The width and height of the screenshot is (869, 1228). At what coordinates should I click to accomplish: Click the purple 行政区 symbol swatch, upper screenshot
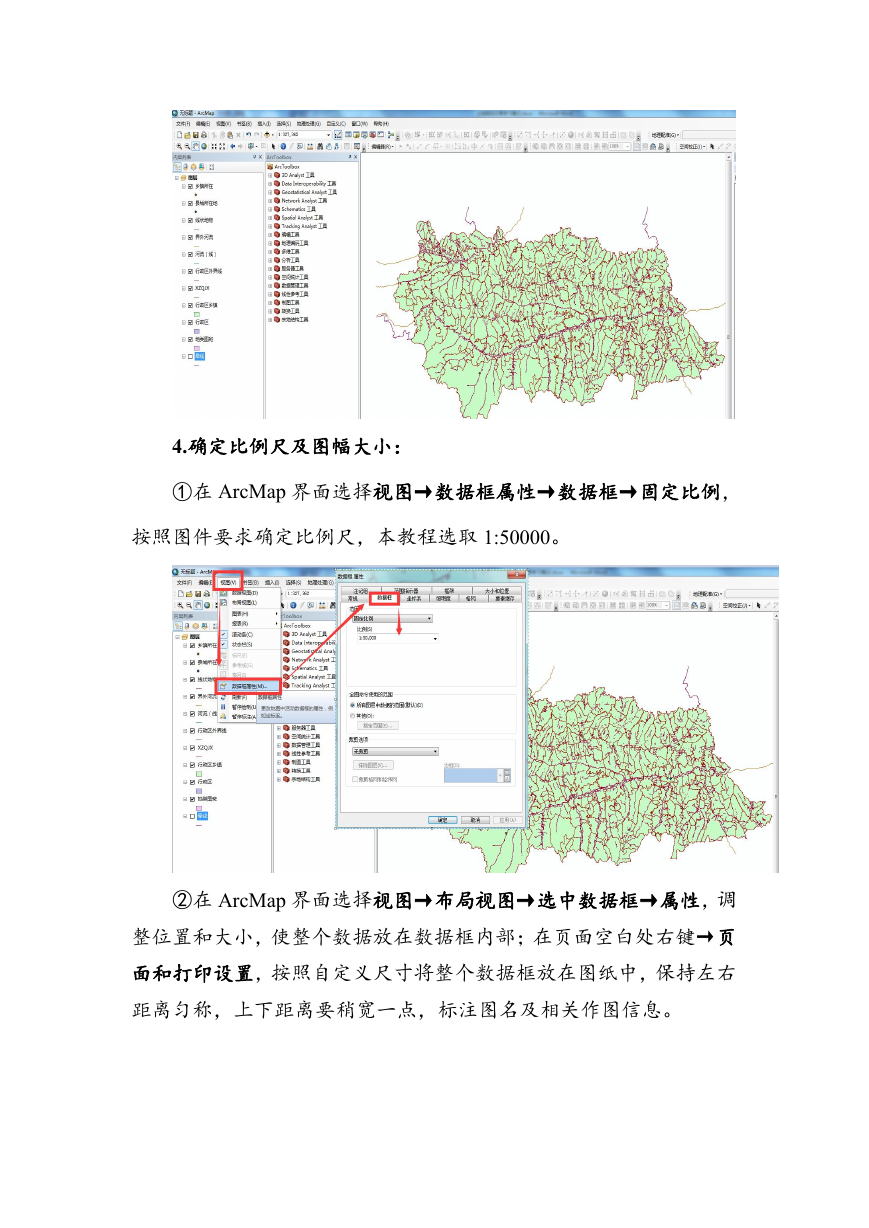point(197,331)
